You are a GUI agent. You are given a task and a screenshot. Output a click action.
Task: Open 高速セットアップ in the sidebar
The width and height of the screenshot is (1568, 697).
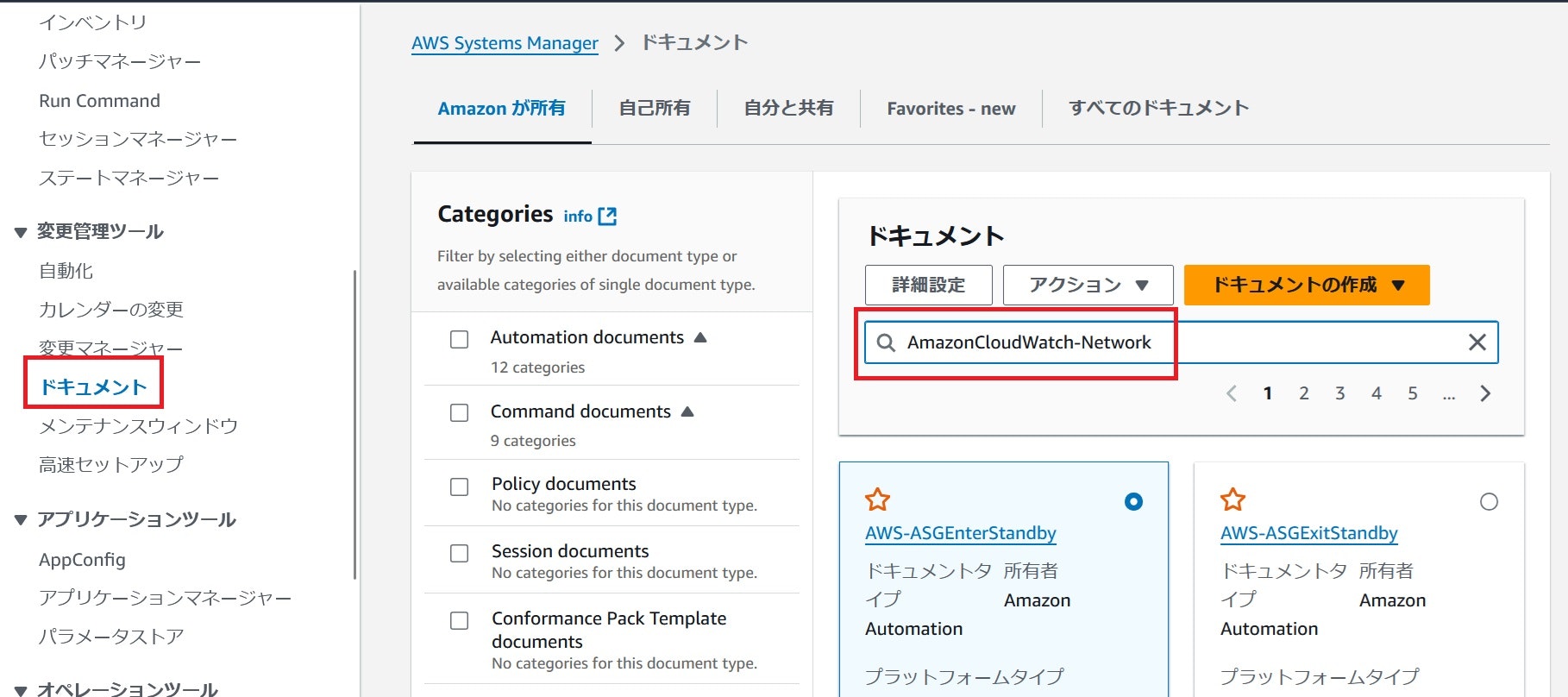click(110, 465)
